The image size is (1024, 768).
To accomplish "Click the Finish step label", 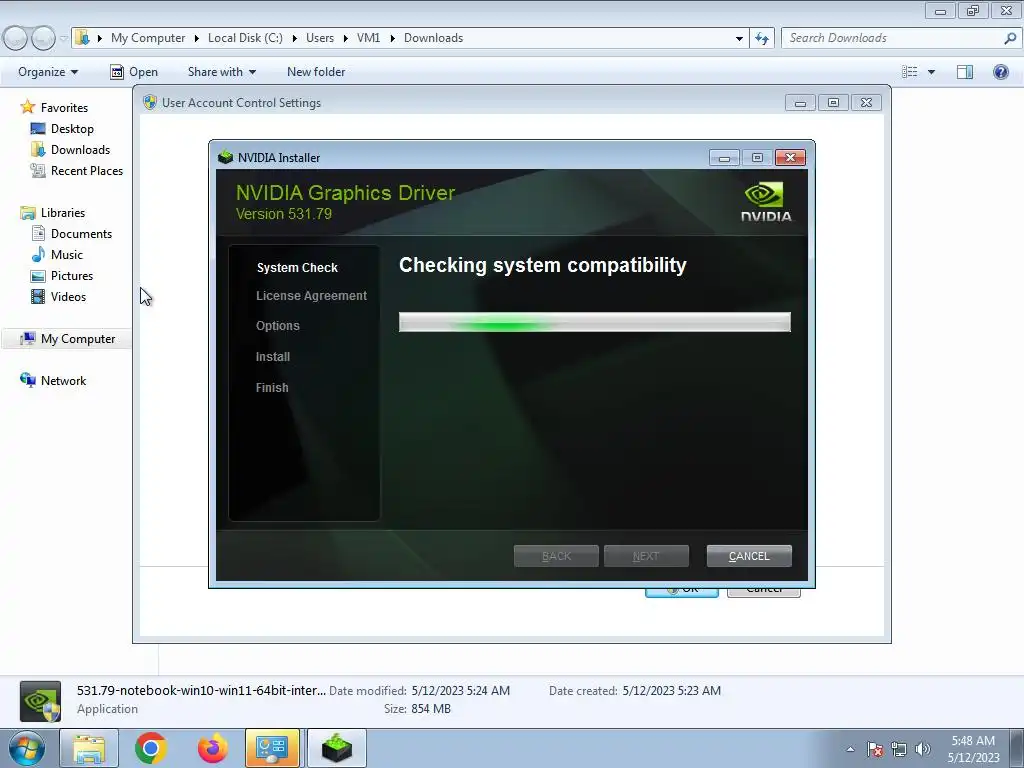I will coord(272,387).
